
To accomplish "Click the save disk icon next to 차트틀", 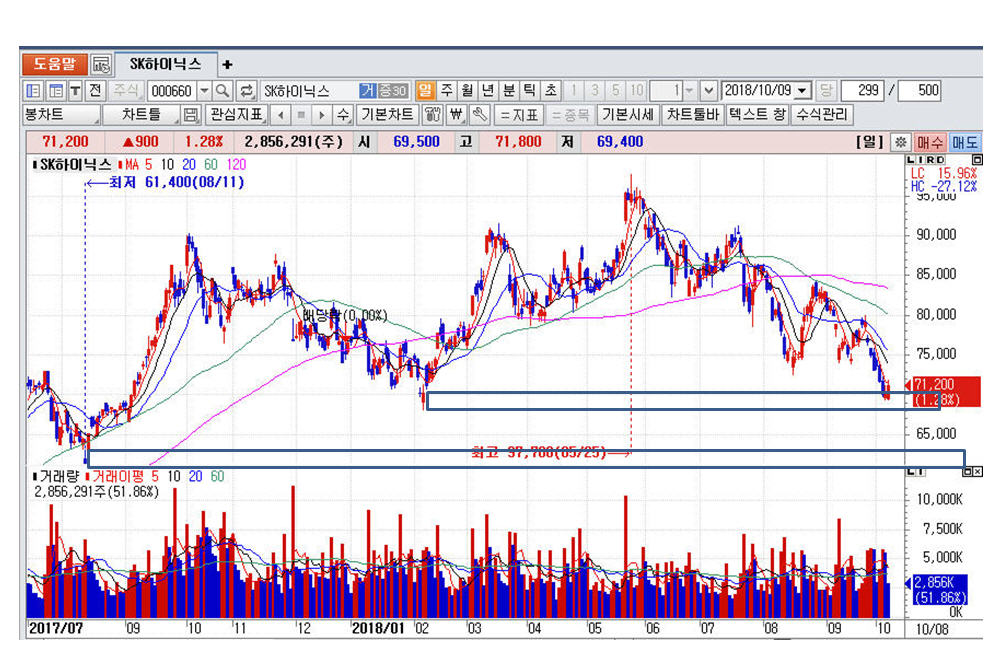I will (x=191, y=114).
